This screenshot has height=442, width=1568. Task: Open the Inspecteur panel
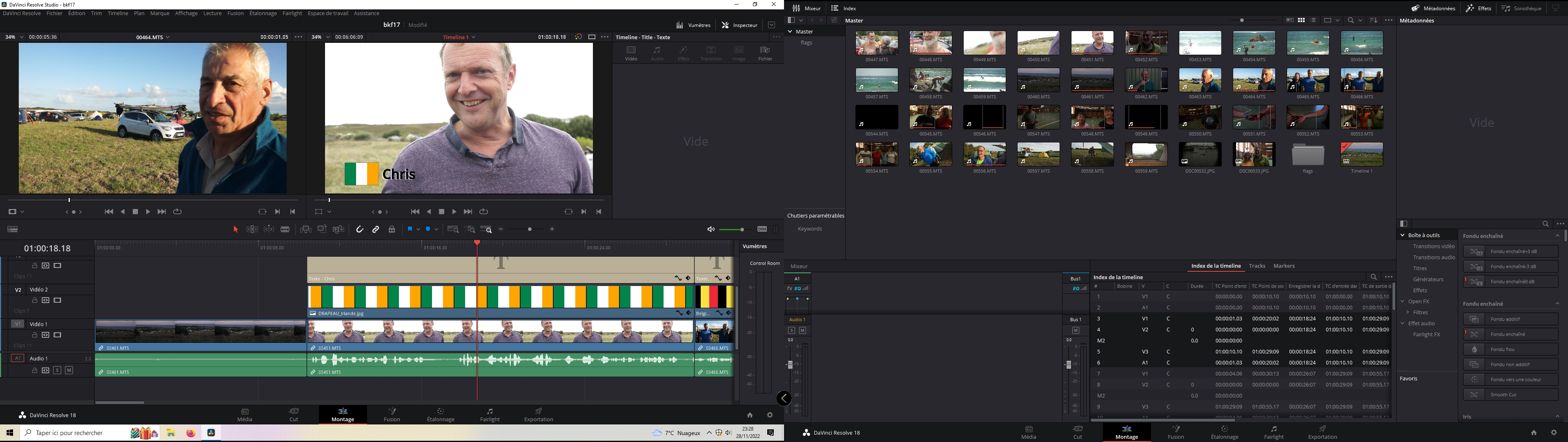(x=739, y=25)
